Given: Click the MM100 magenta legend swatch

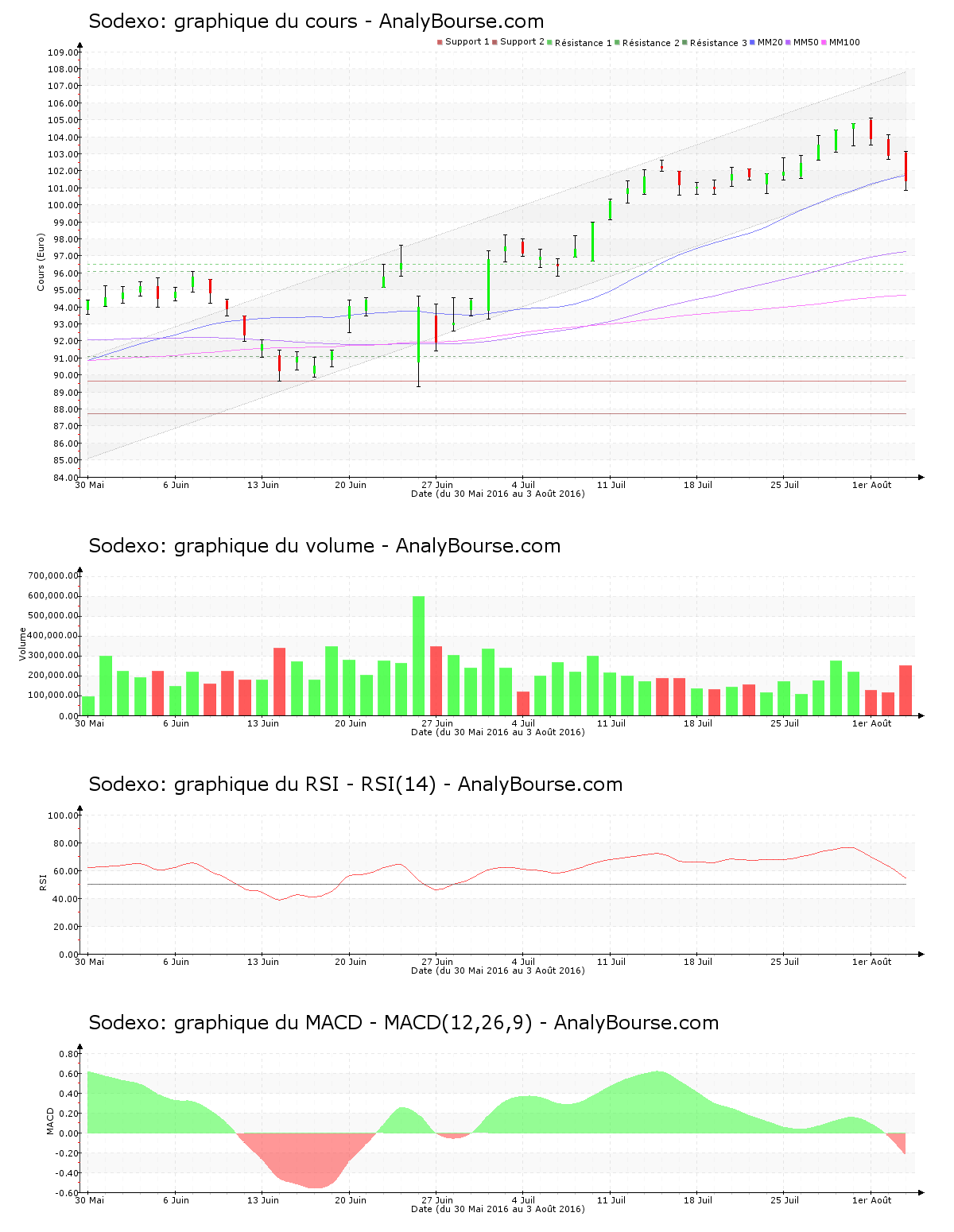Looking at the screenshot, I should [x=824, y=42].
